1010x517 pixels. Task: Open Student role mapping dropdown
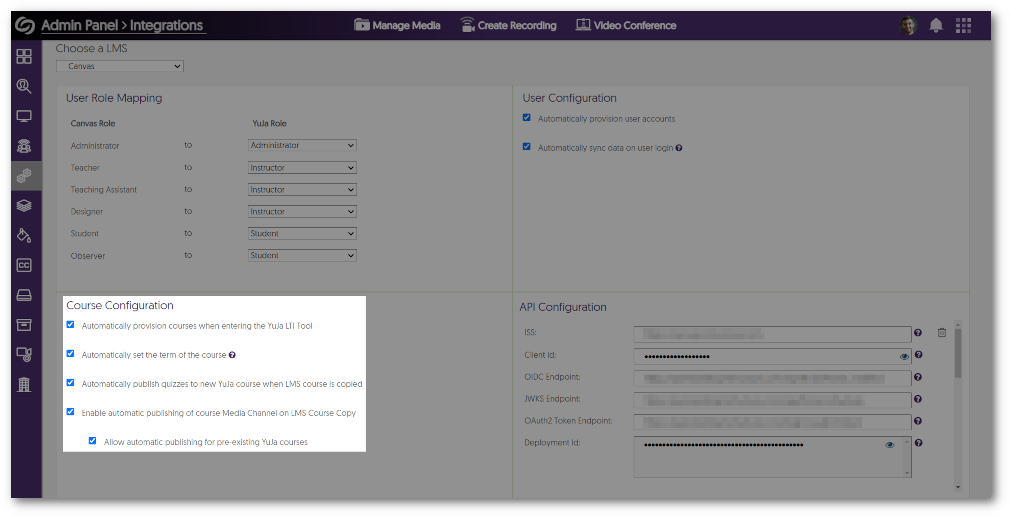pos(302,234)
